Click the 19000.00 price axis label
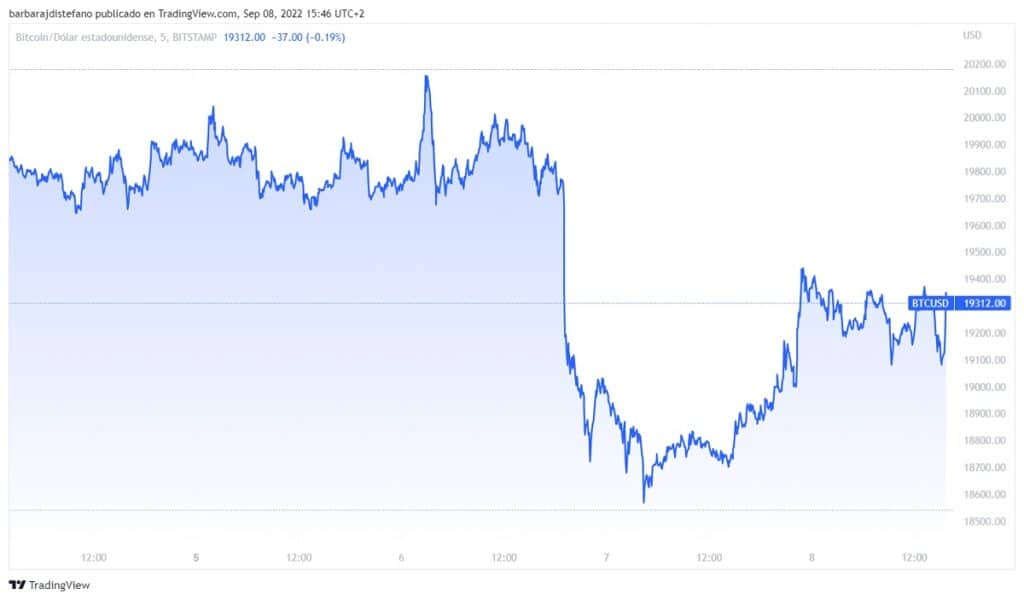1024x600 pixels. 984,387
